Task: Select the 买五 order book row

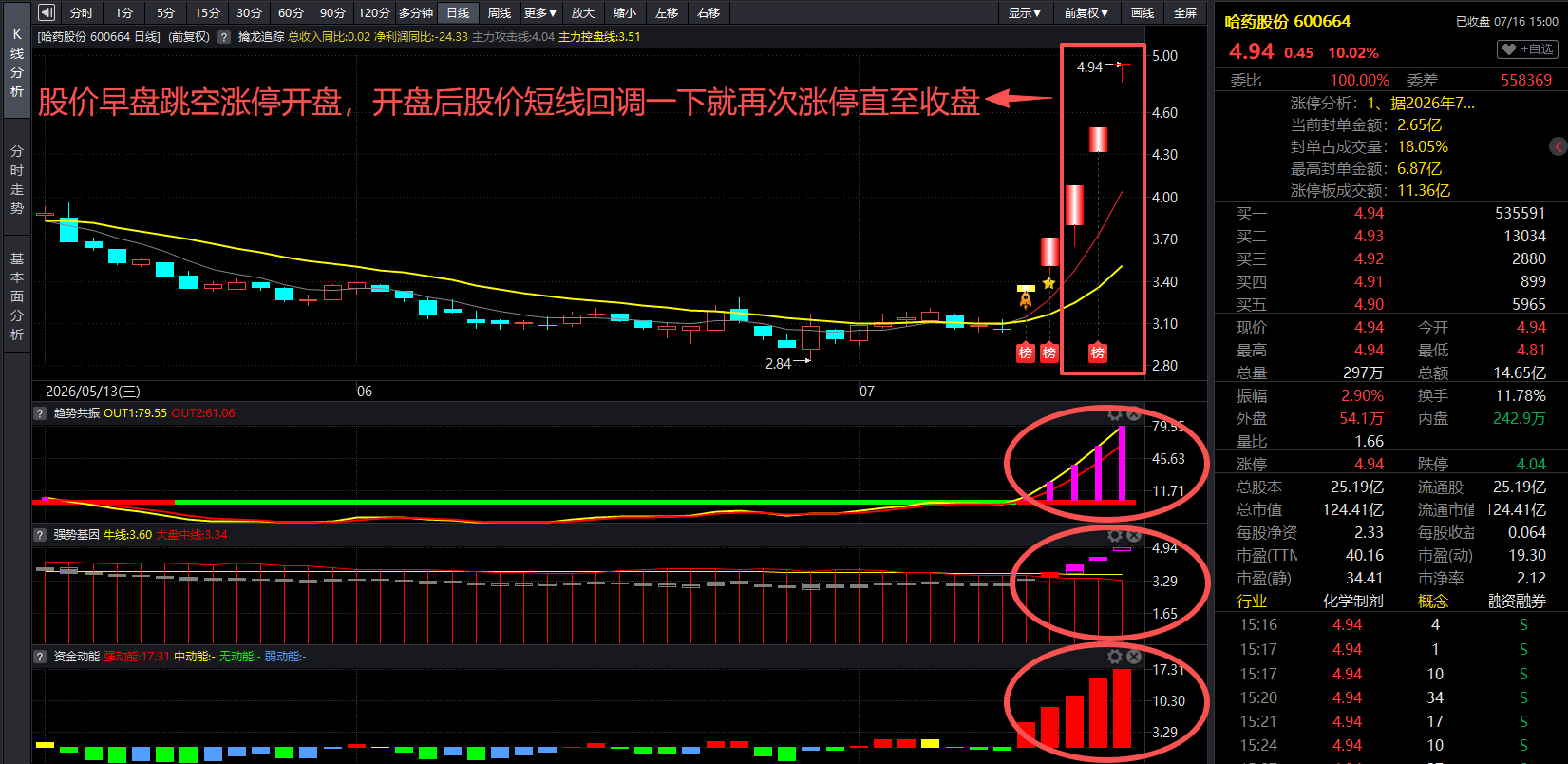Action: coord(1390,305)
